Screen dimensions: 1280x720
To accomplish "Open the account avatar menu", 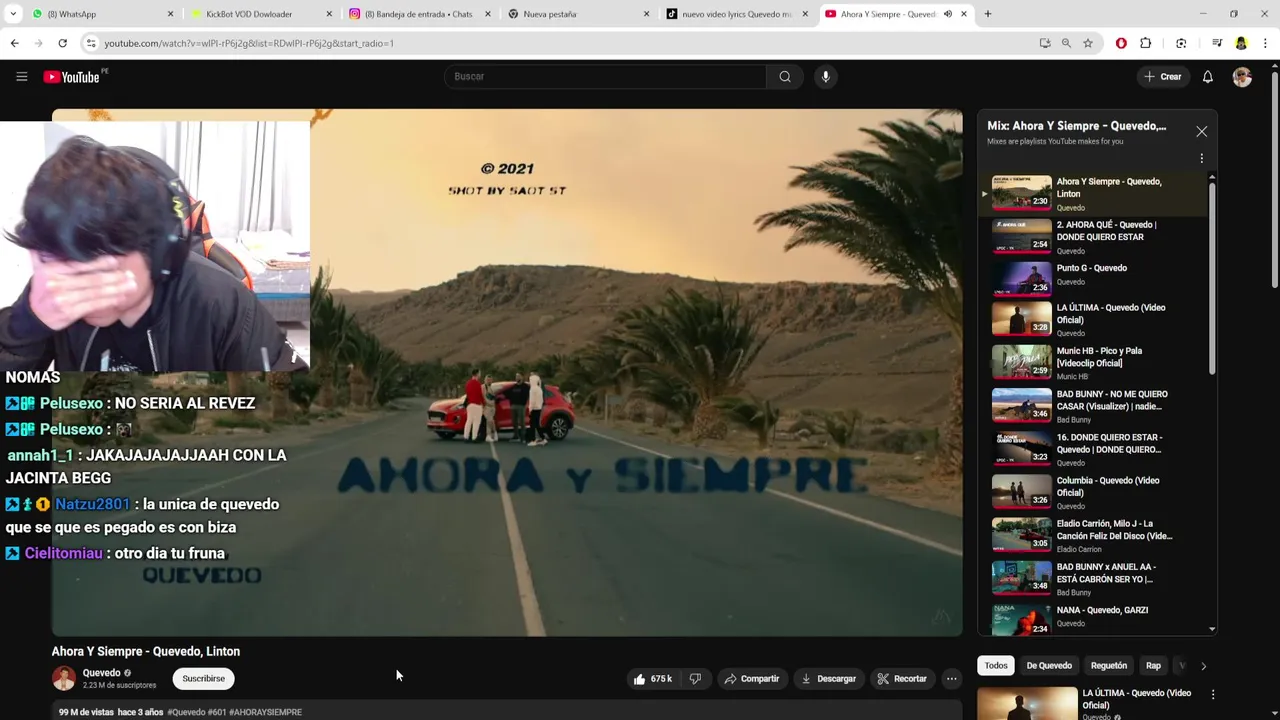I will coord(1242,77).
